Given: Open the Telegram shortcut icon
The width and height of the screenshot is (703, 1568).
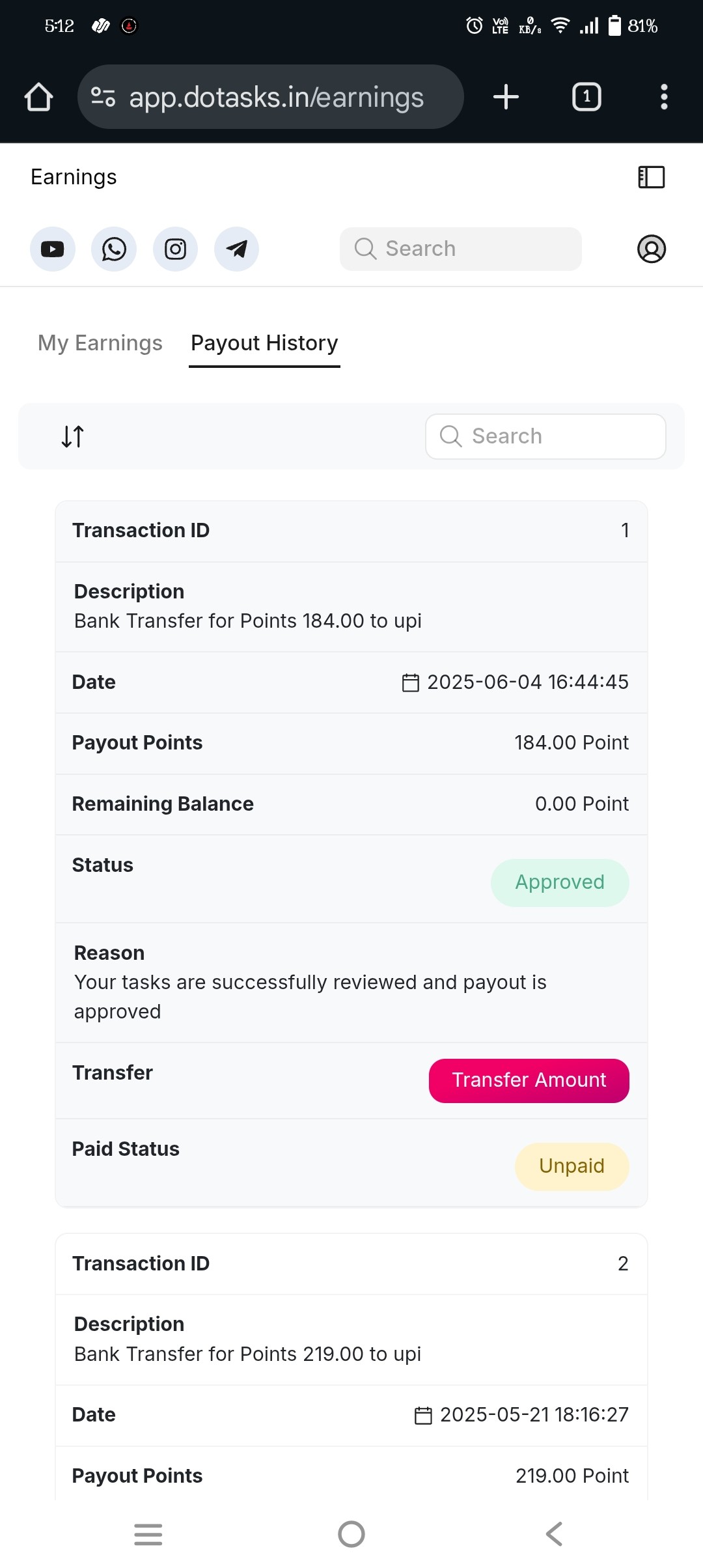Looking at the screenshot, I should click(237, 249).
